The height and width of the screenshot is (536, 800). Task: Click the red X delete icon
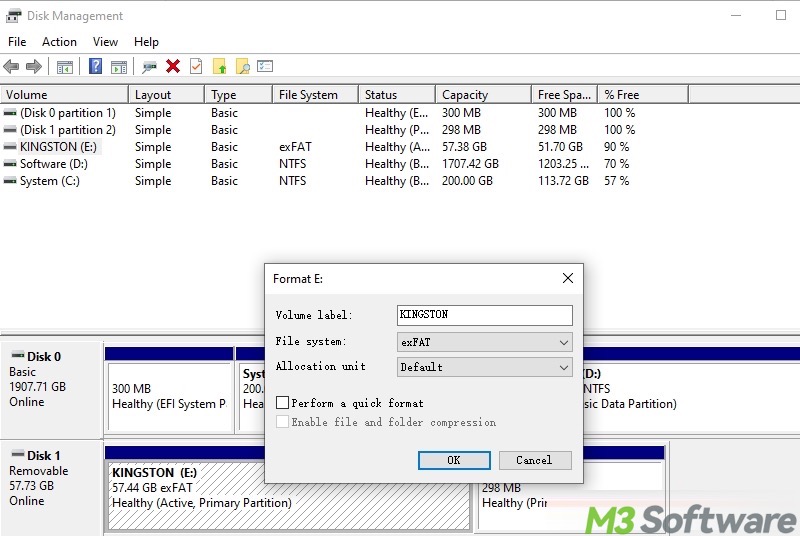173,67
